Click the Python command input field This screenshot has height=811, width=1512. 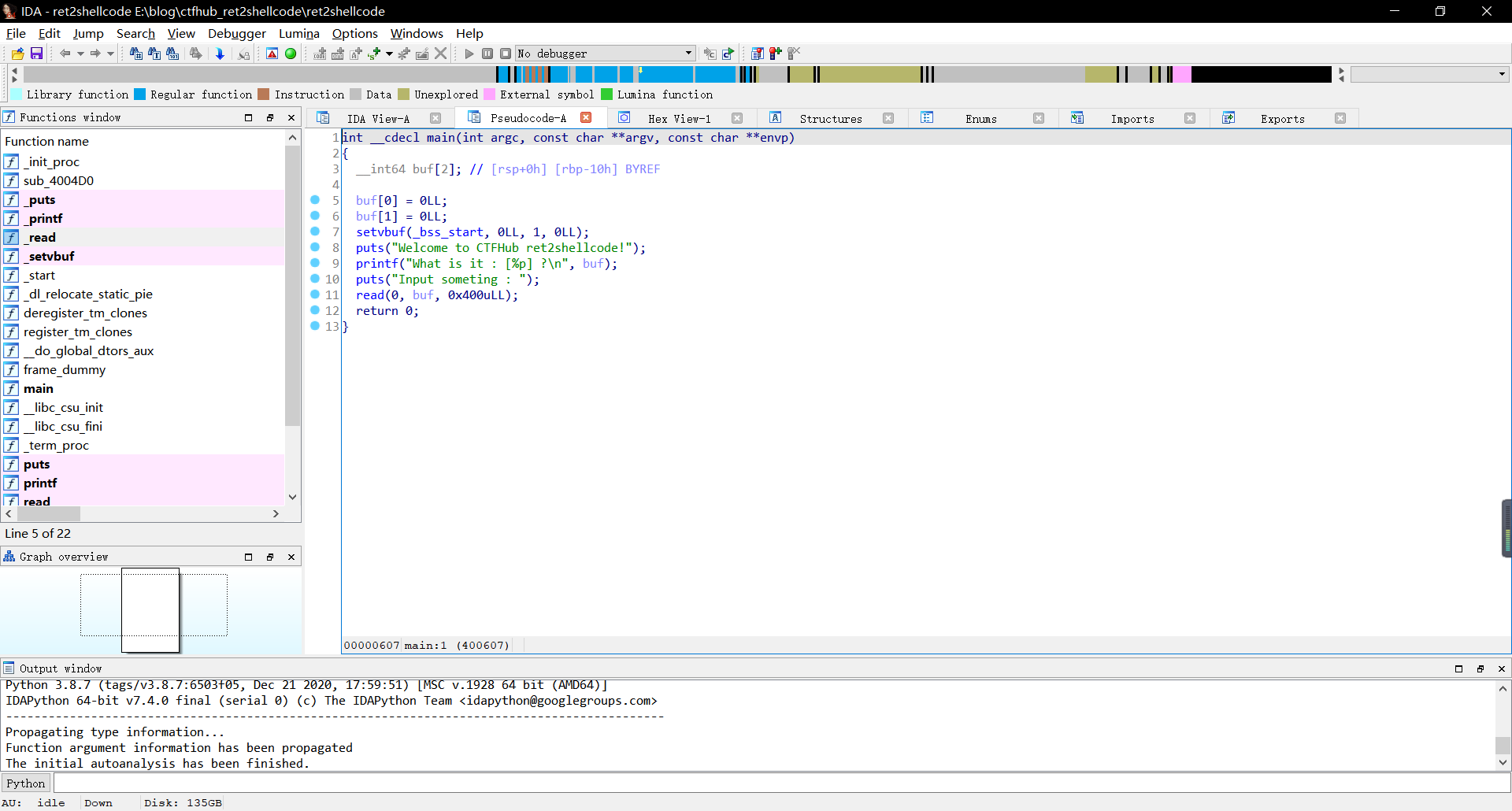click(x=781, y=783)
